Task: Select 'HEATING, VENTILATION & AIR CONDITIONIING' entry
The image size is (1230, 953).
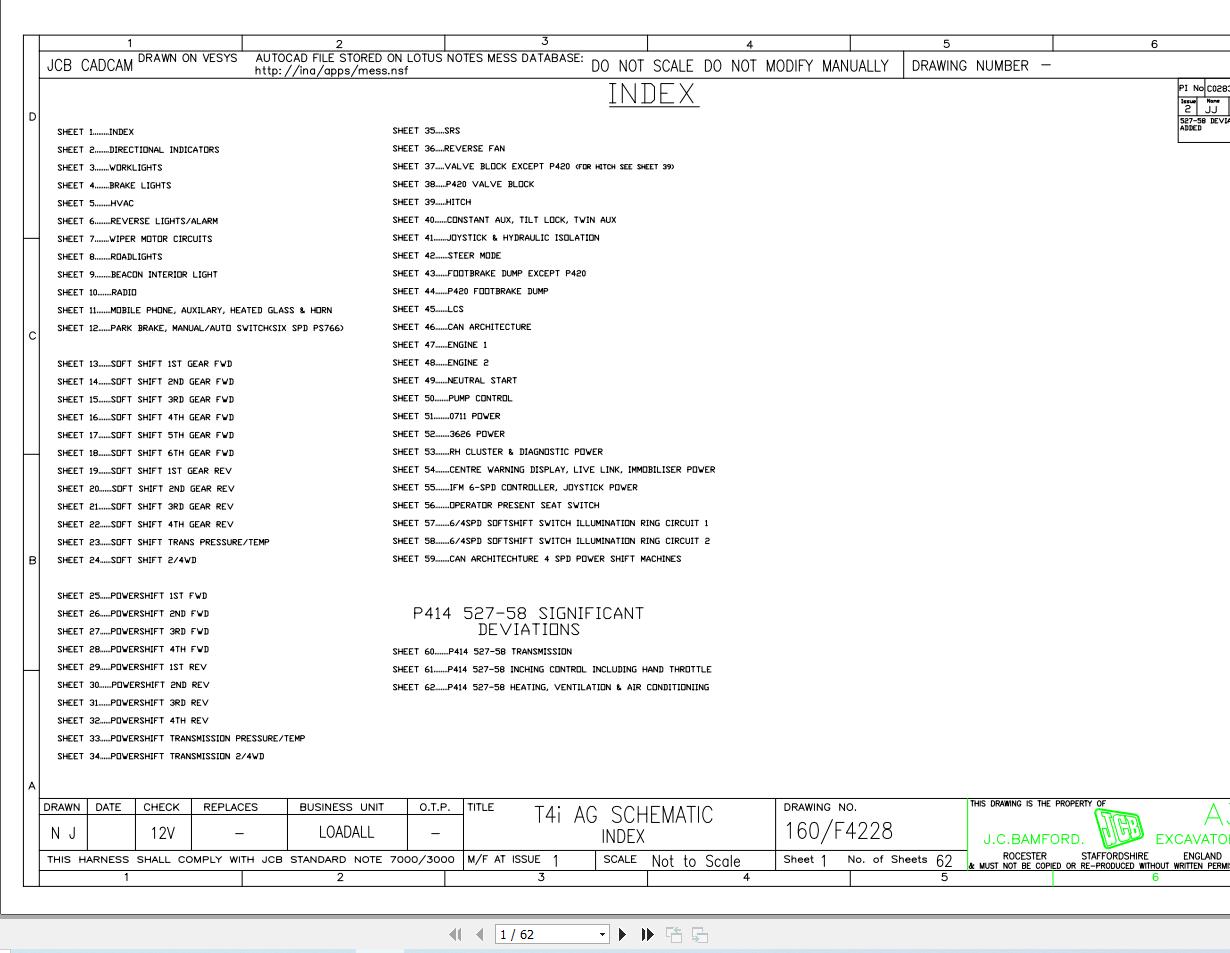Action: click(x=551, y=688)
